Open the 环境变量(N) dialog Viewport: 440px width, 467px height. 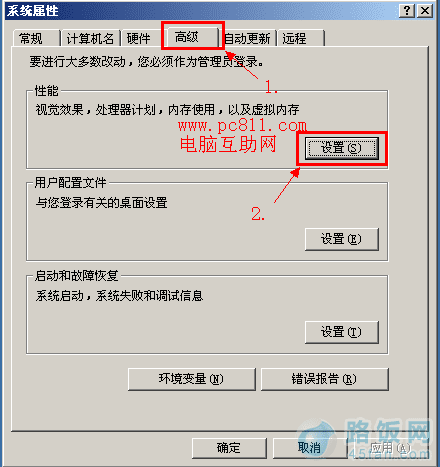click(192, 379)
